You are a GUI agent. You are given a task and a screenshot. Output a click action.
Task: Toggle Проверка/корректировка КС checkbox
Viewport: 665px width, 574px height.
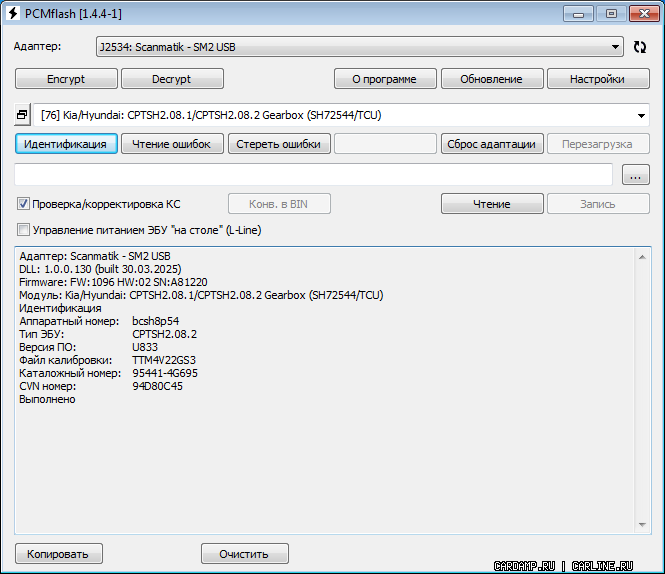click(23, 204)
